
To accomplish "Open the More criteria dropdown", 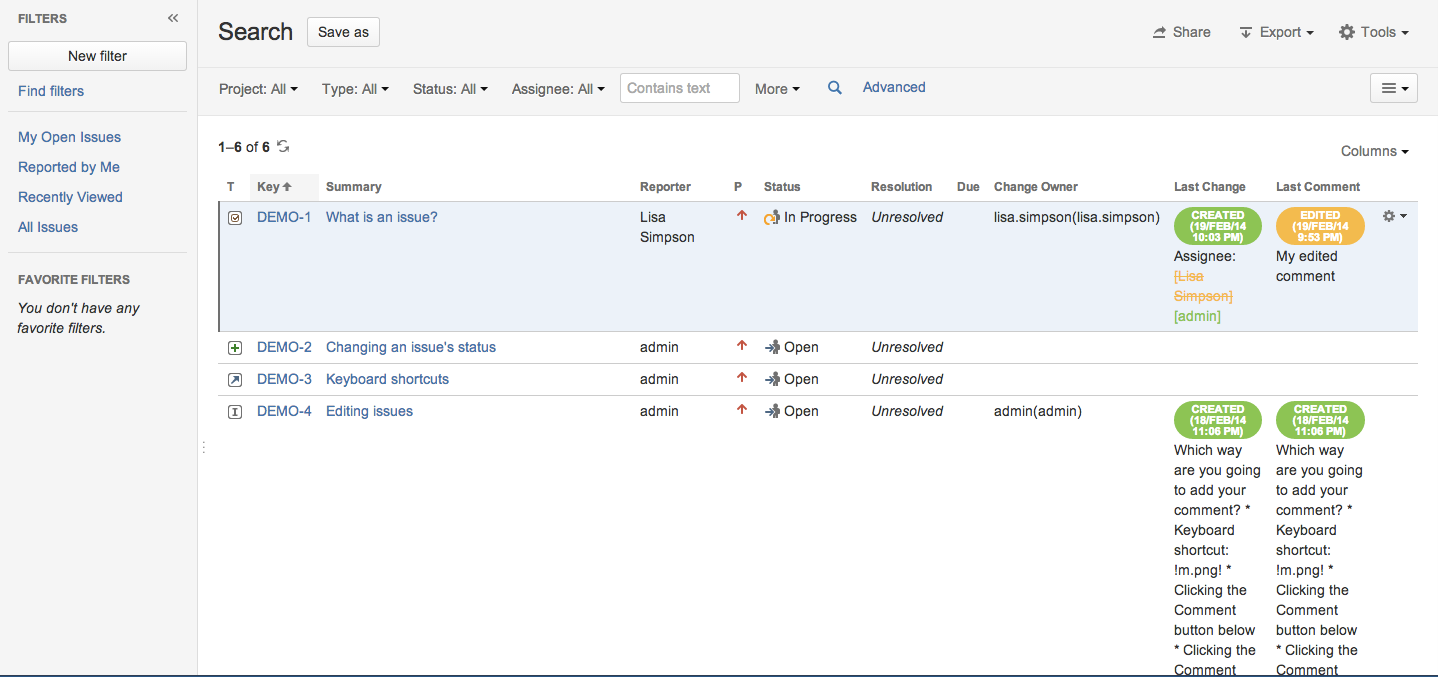I will click(x=777, y=89).
